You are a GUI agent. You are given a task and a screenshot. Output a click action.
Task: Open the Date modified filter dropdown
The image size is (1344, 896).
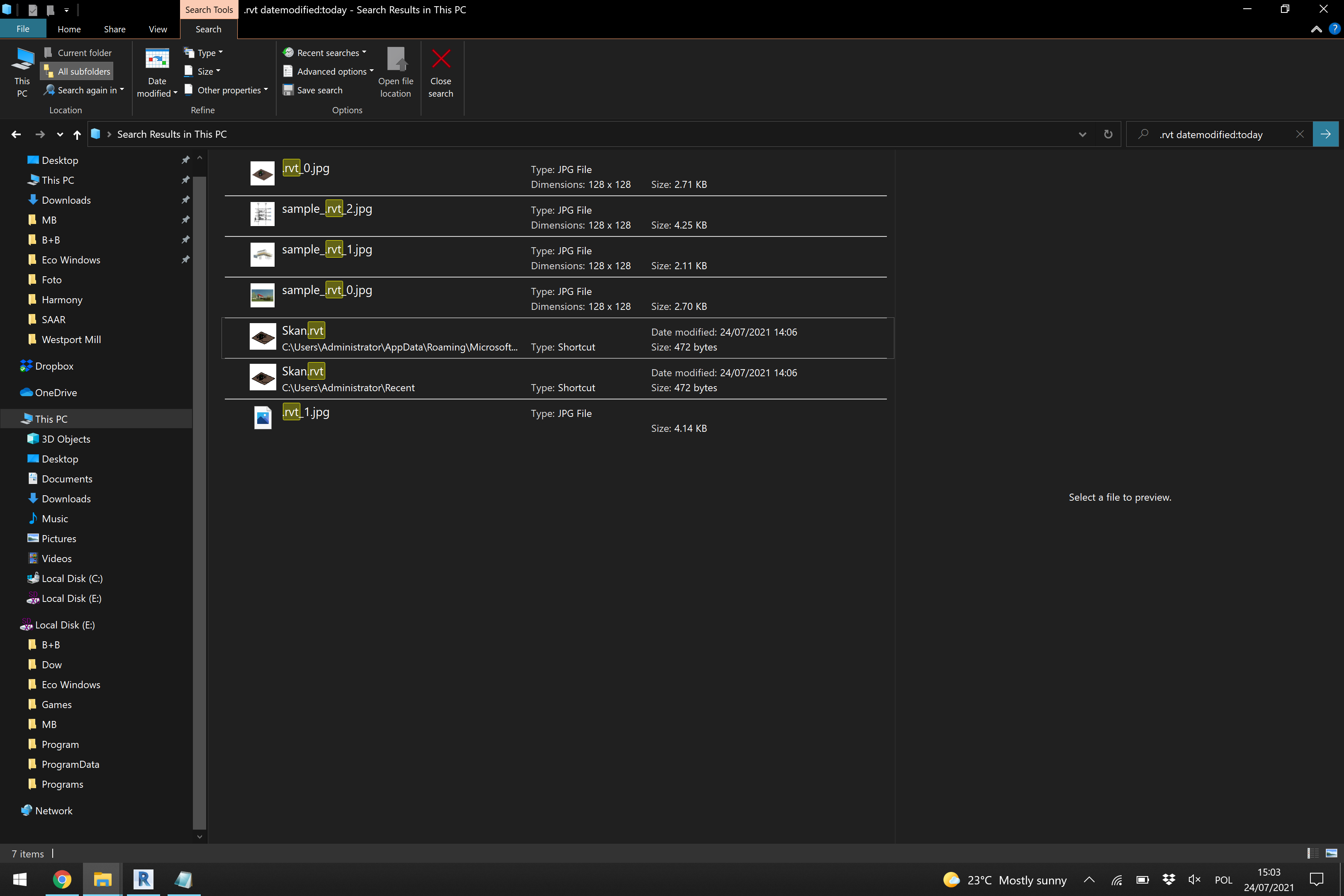pos(156,71)
